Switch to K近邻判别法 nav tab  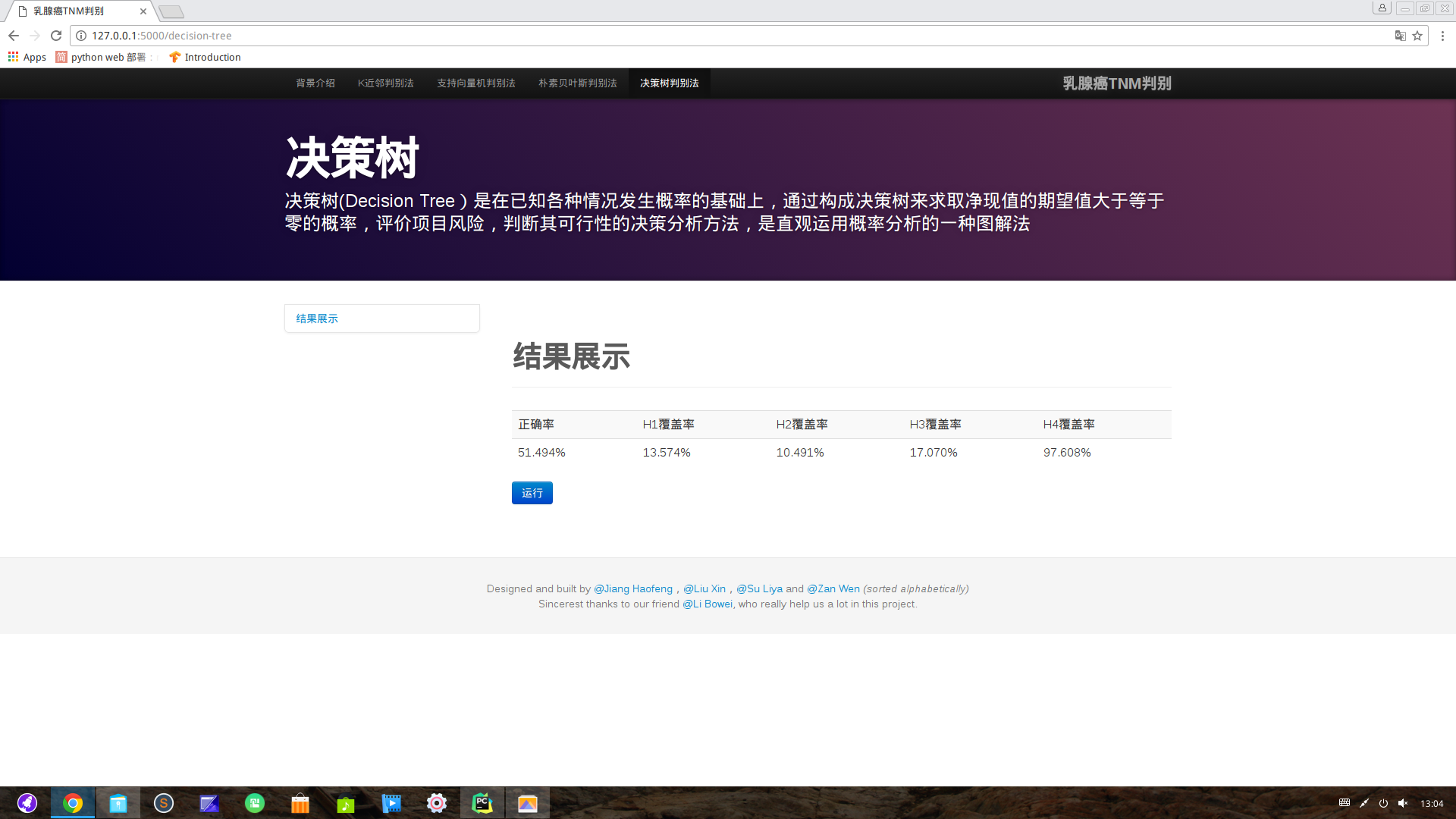pos(385,83)
